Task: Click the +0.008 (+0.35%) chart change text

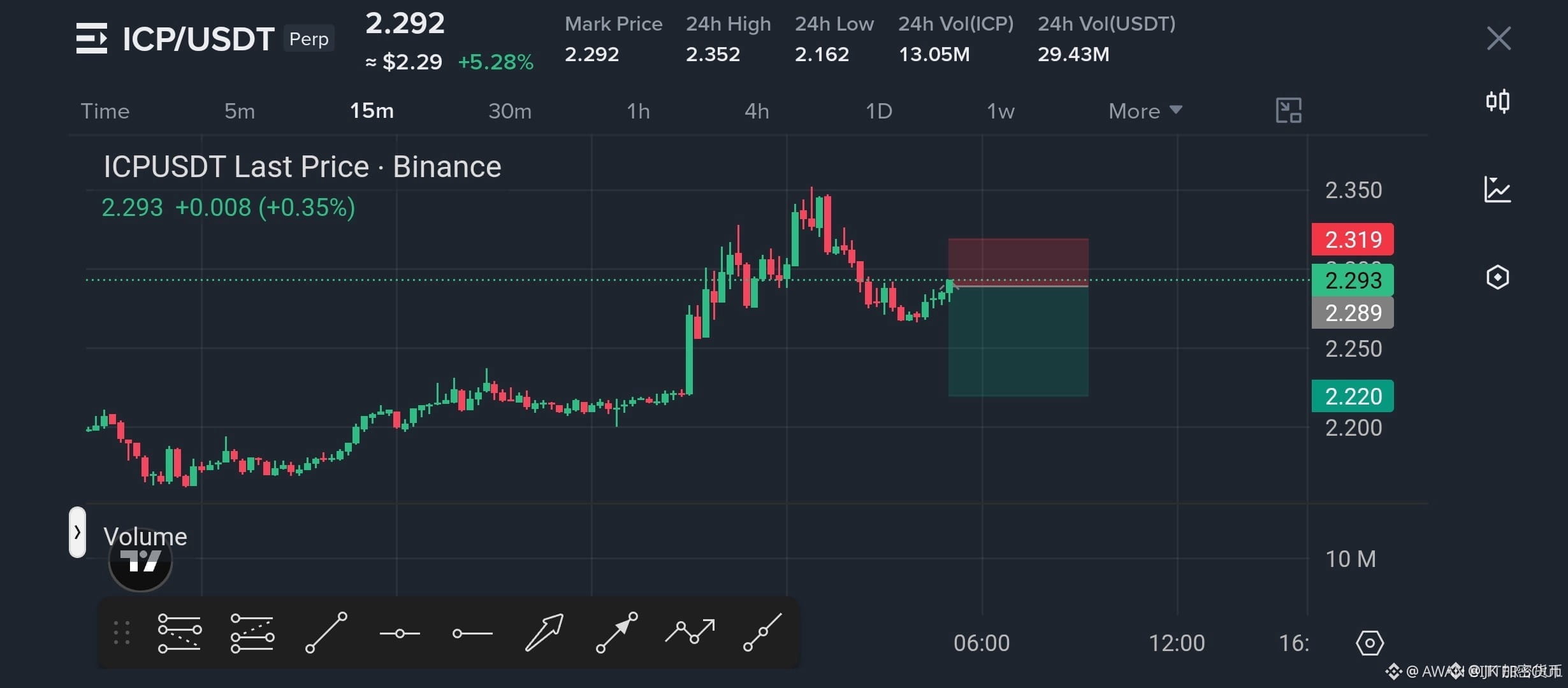Action: pyautogui.click(x=265, y=208)
